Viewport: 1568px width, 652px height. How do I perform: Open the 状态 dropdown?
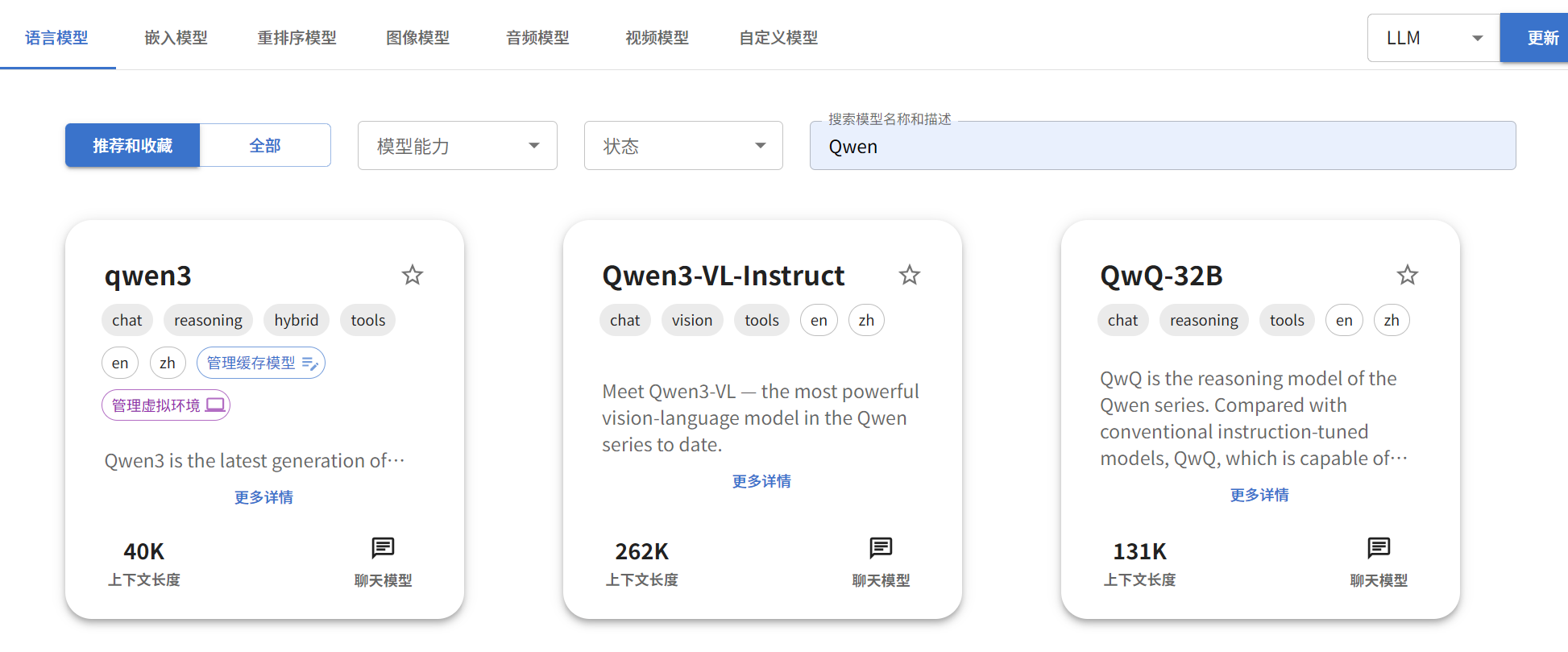point(683,146)
